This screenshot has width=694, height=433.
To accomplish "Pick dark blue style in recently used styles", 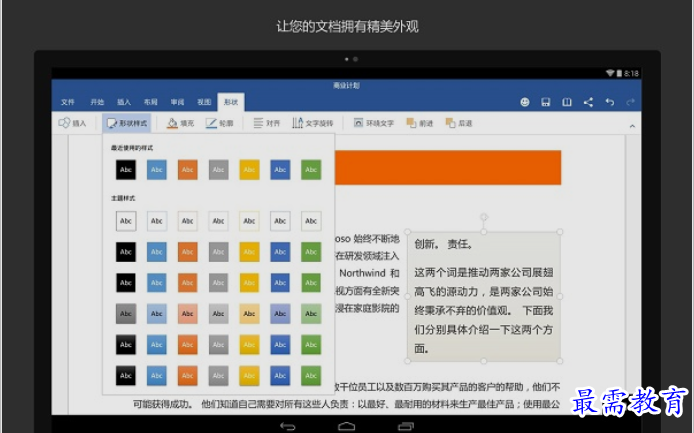I will [280, 170].
